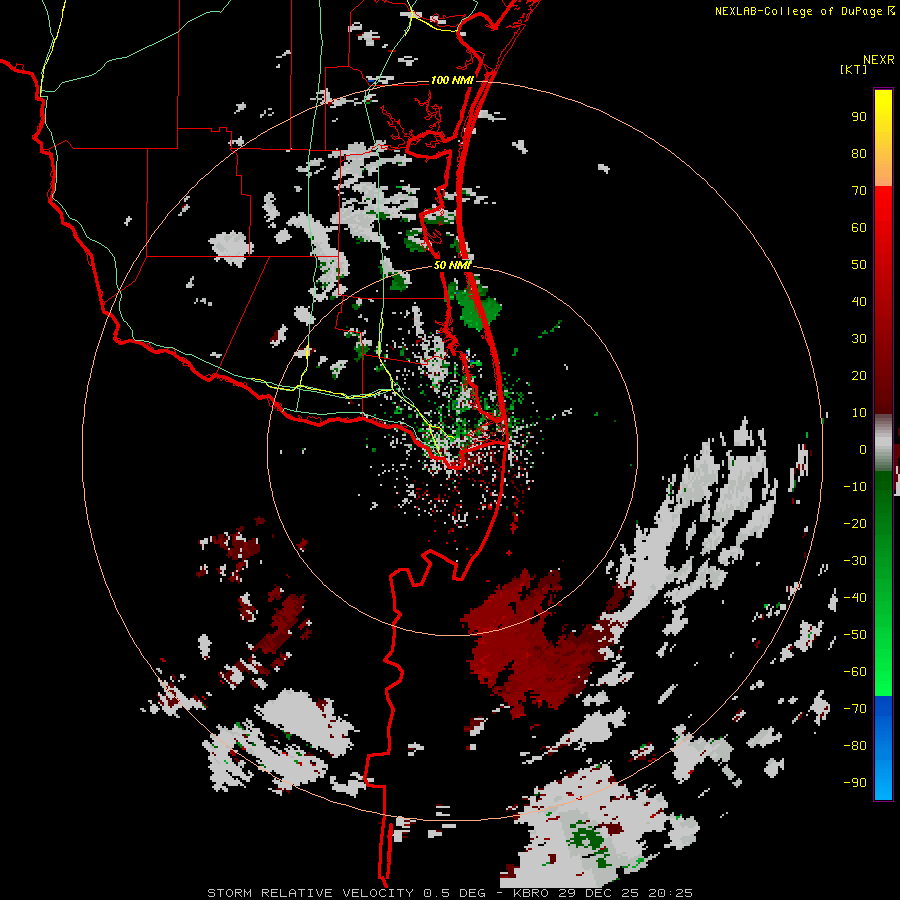This screenshot has height=900, width=900.
Task: Select the 10 knot scale label
Action: 859,413
